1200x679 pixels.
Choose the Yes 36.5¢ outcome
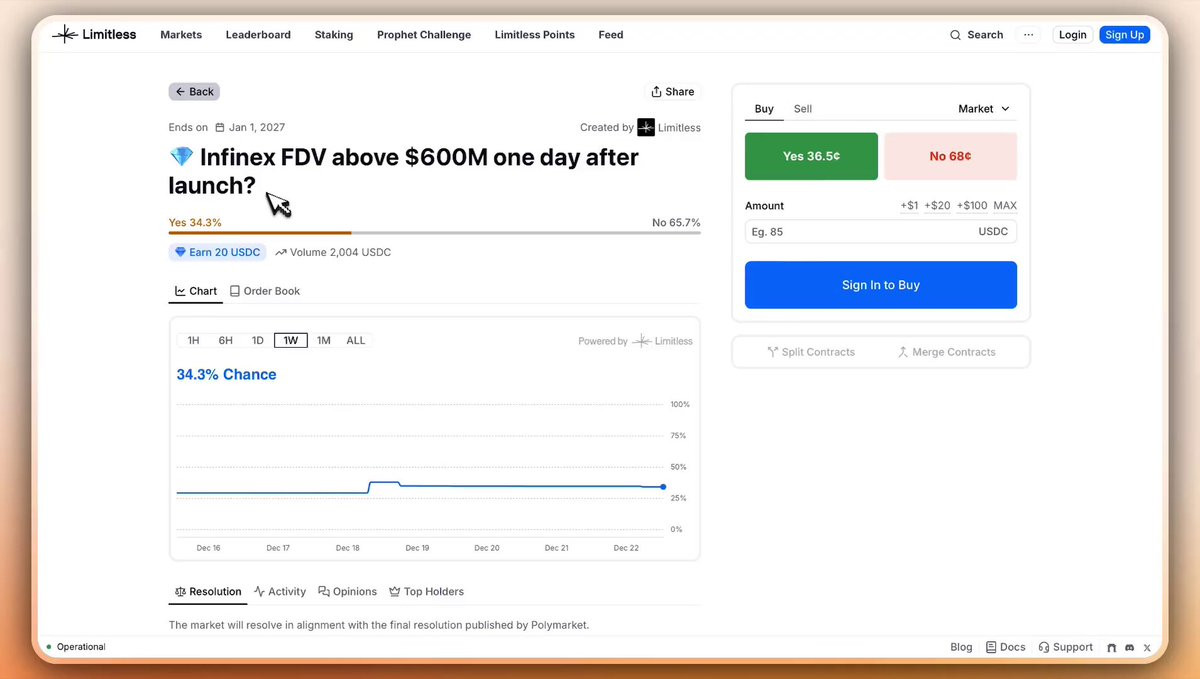tap(811, 156)
